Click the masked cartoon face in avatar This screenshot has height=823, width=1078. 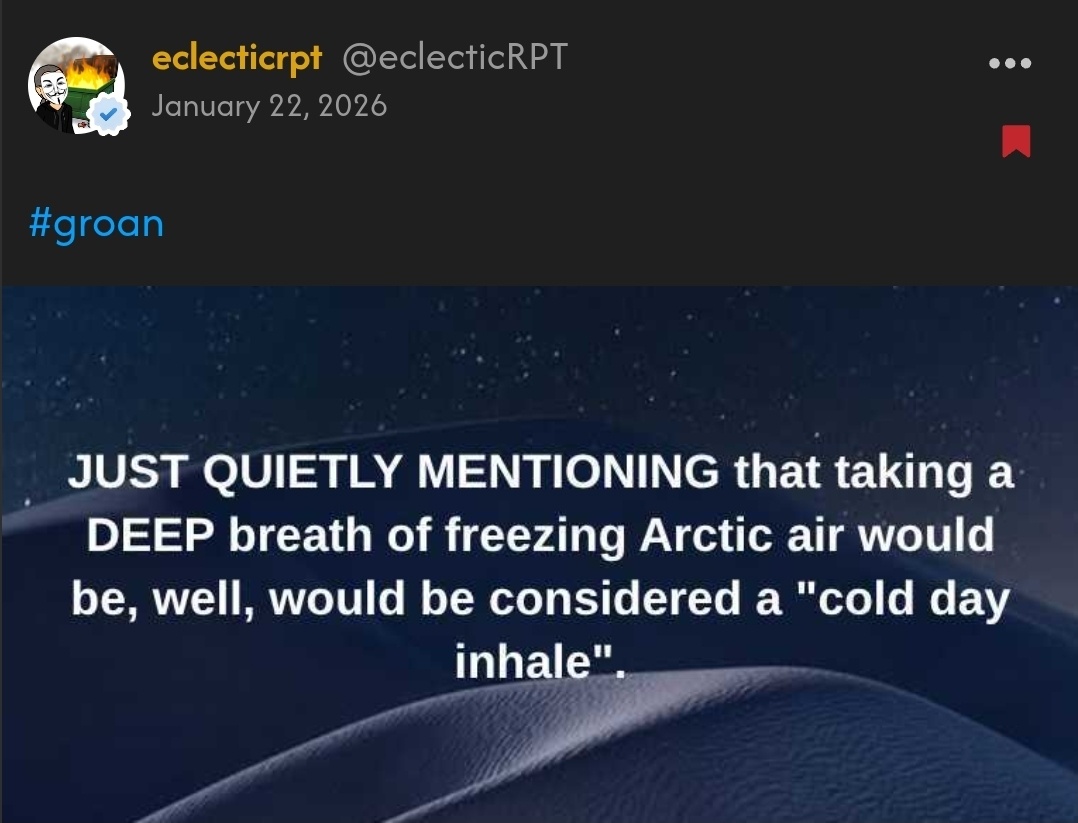tap(52, 92)
